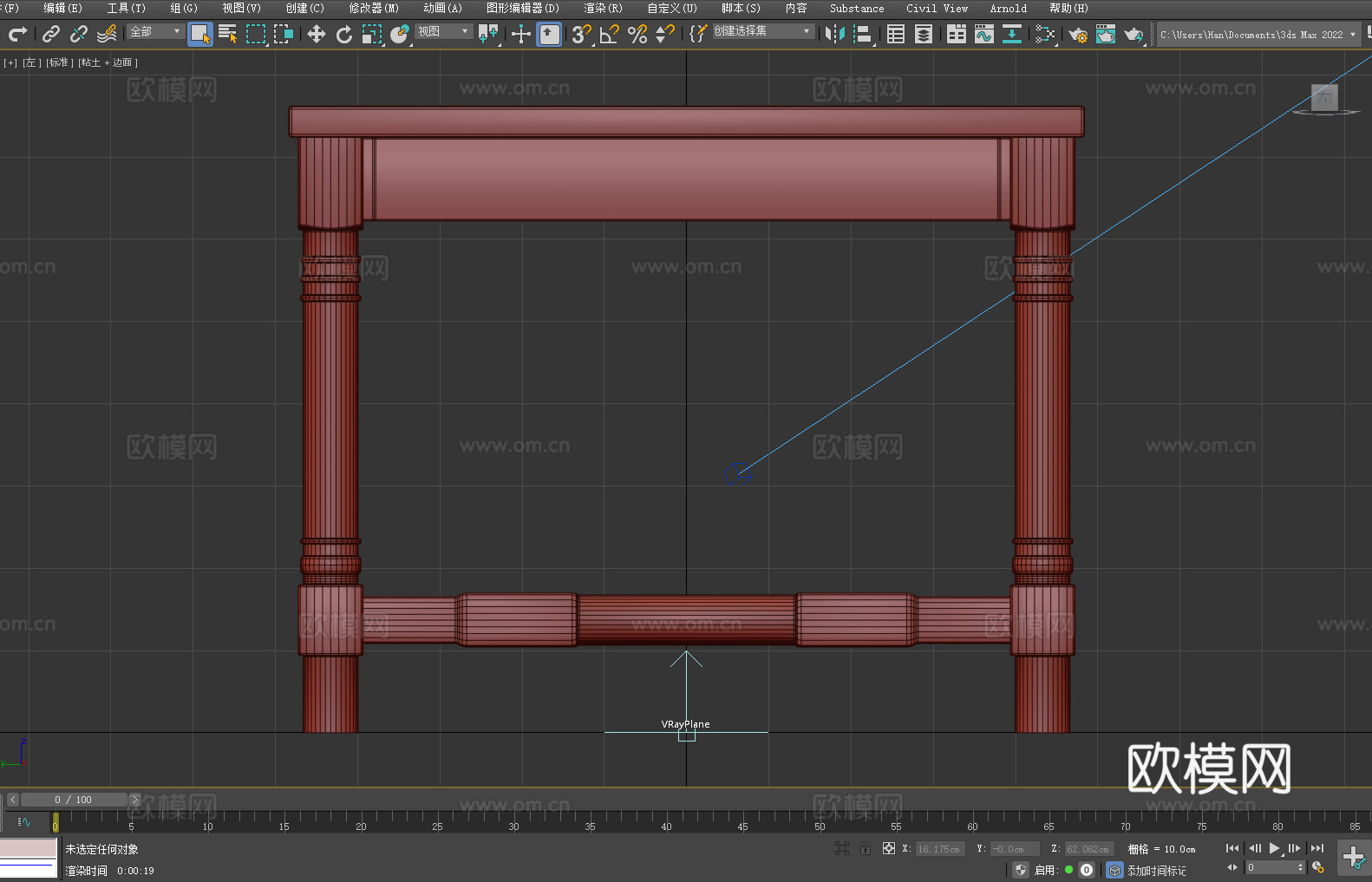The image size is (1372, 882).
Task: Click the ViewCube in the viewport
Action: (x=1324, y=99)
